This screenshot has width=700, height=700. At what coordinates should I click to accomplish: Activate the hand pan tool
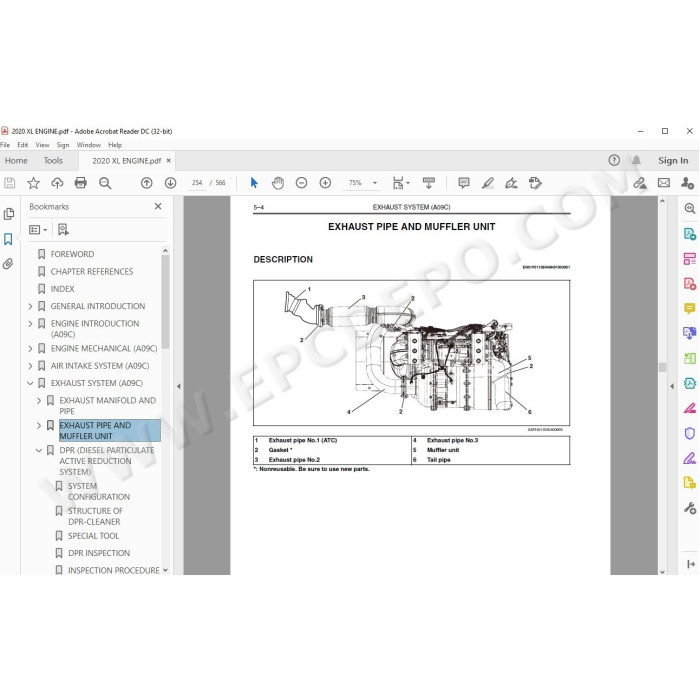coord(278,183)
